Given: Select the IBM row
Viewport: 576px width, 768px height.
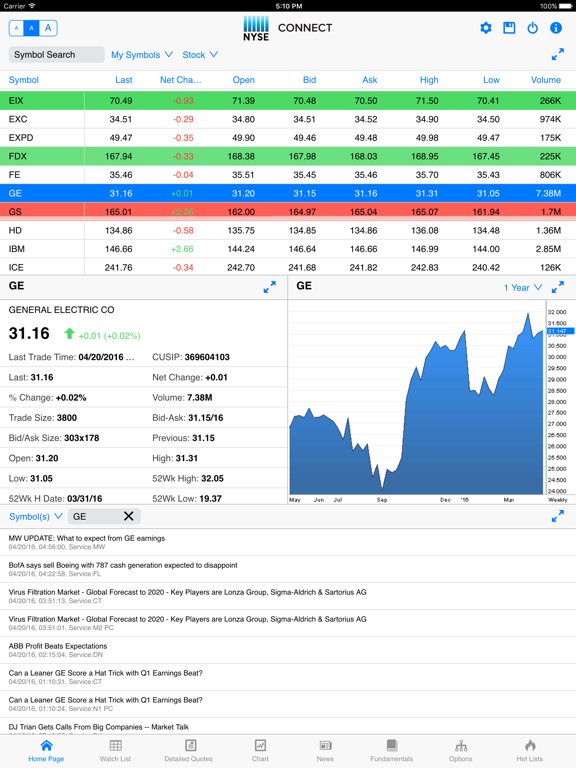Looking at the screenshot, I should [288, 249].
